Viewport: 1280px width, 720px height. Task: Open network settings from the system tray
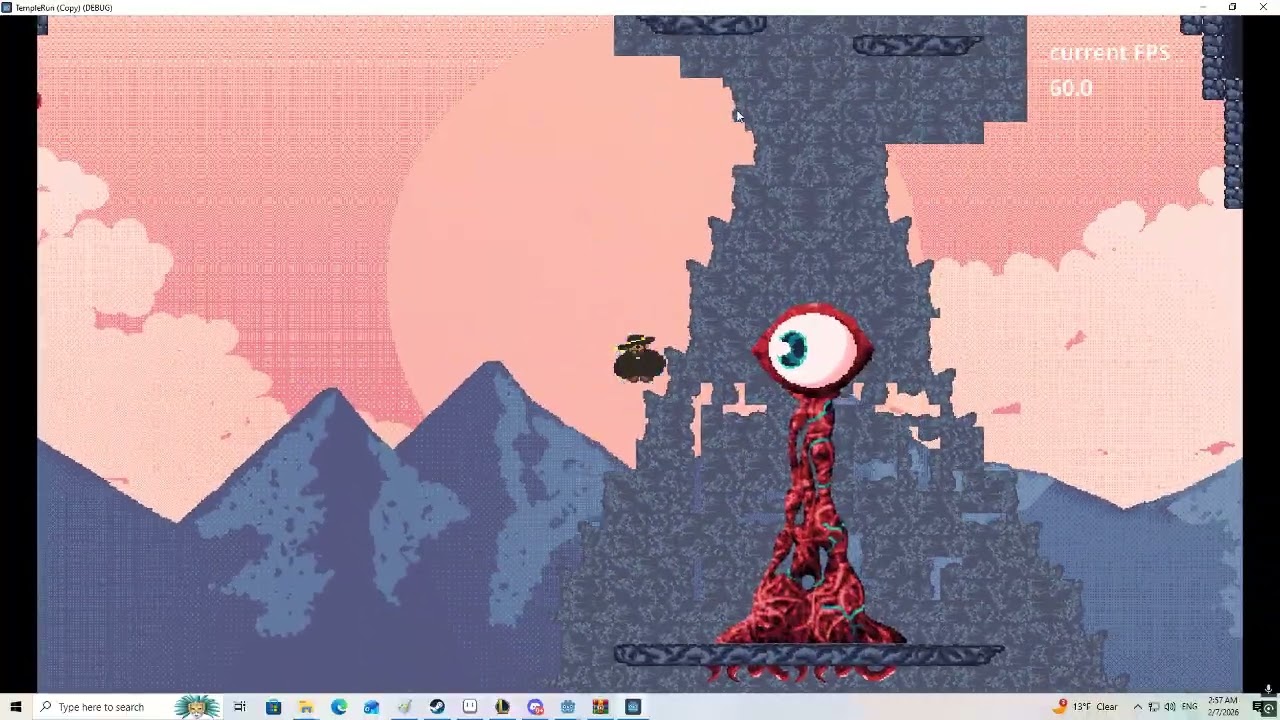1153,707
